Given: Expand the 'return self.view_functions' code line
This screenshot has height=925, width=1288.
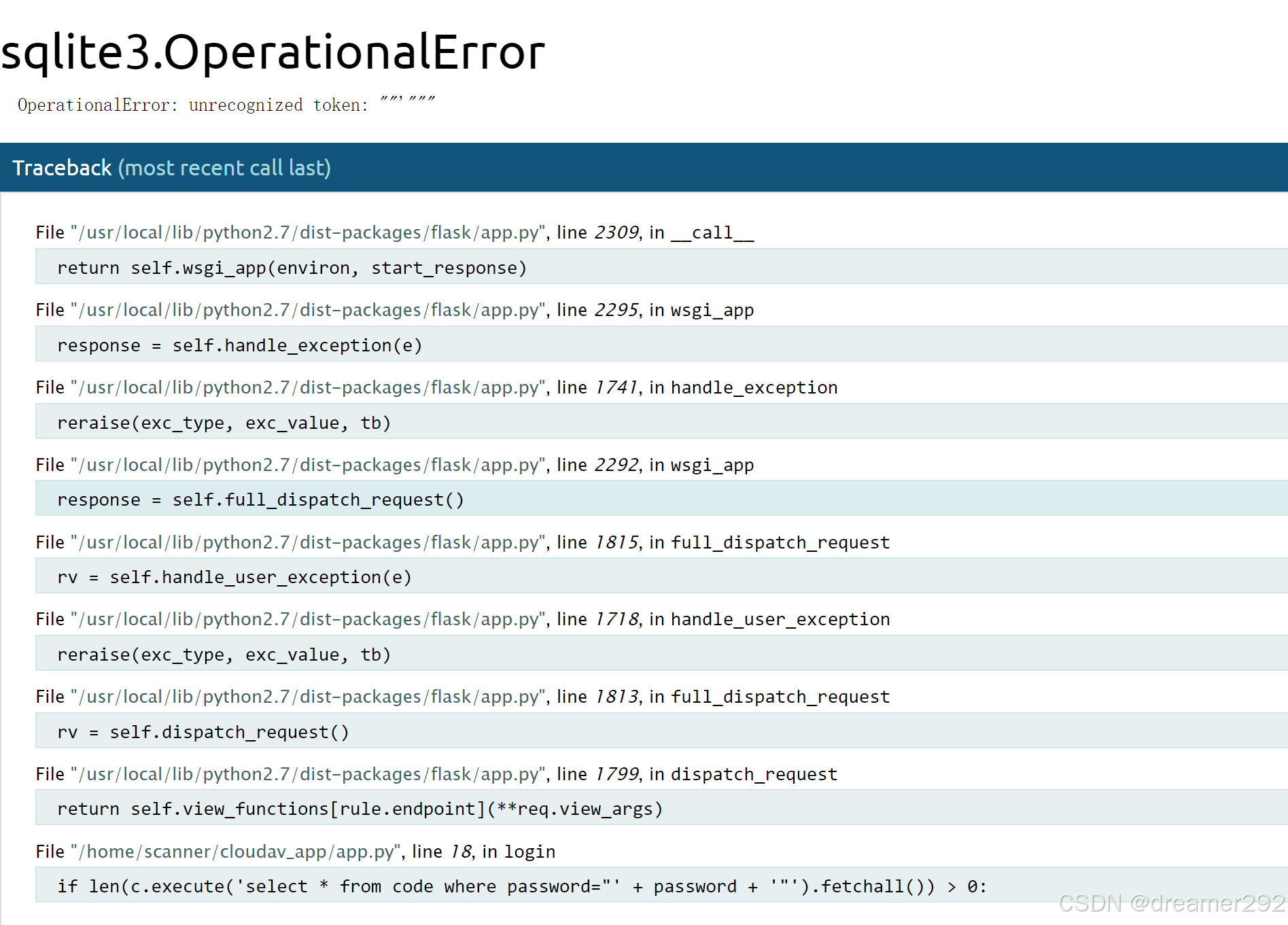Looking at the screenshot, I should point(360,809).
